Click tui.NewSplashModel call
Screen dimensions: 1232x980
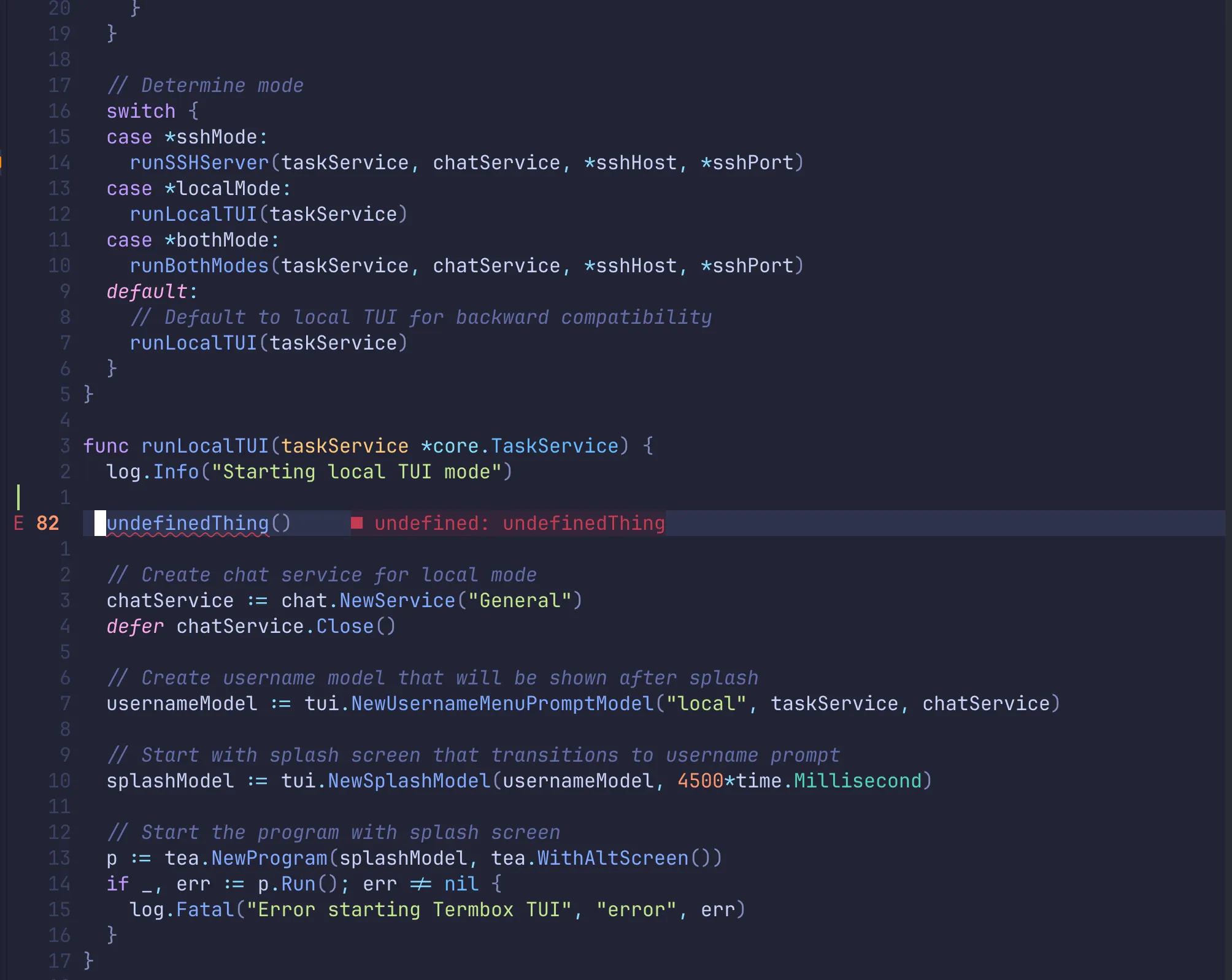point(386,781)
